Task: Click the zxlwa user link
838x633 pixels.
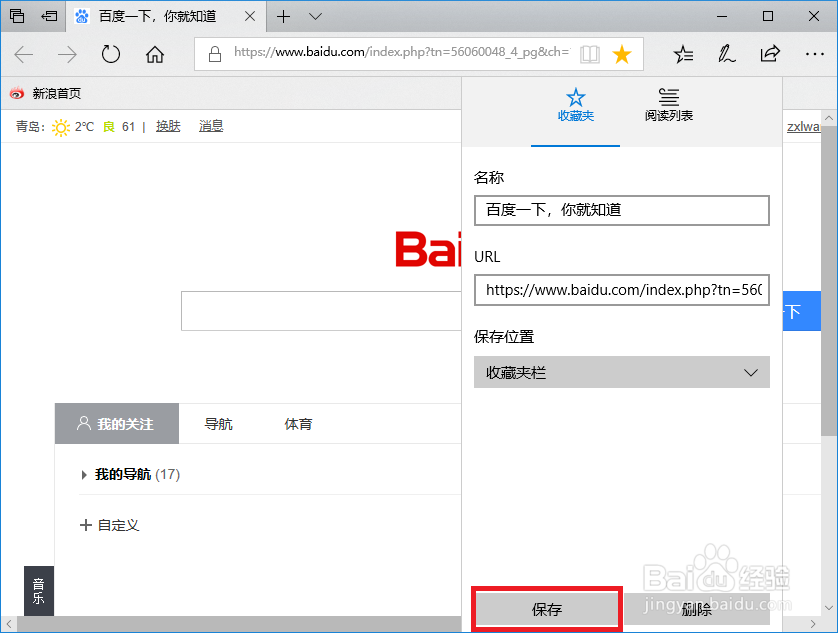Action: pyautogui.click(x=803, y=127)
